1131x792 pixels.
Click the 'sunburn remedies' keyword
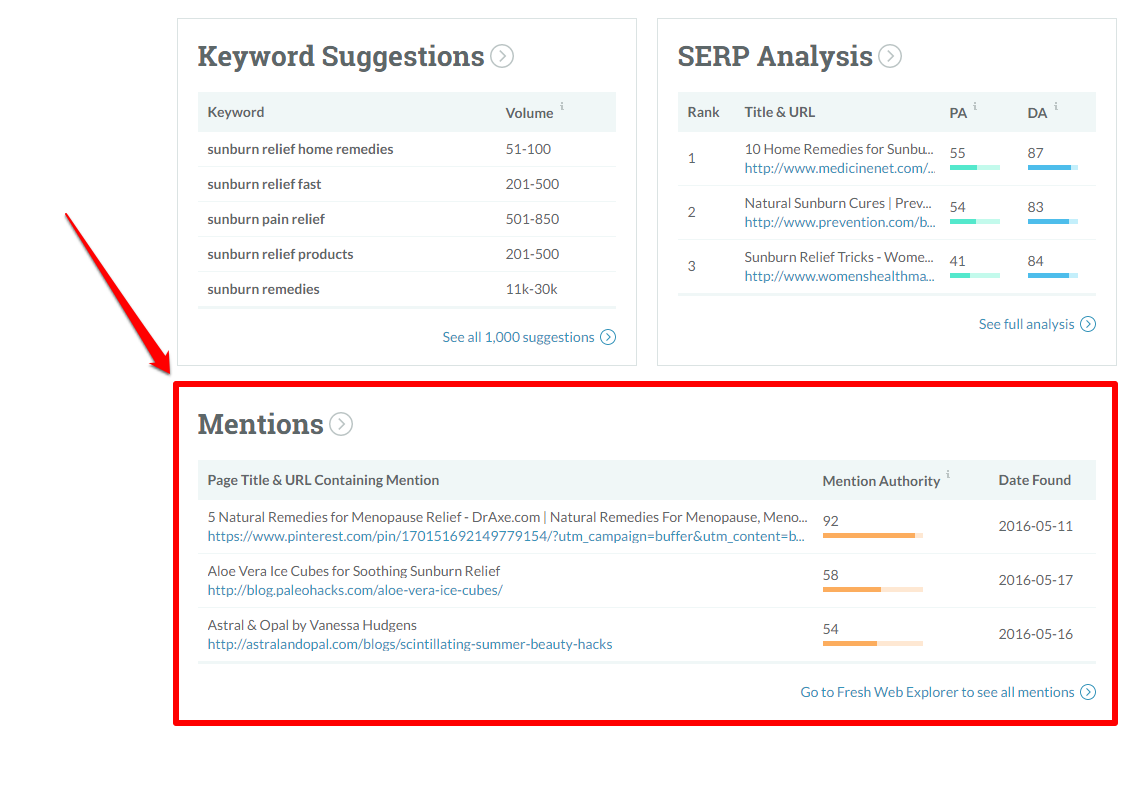(263, 289)
